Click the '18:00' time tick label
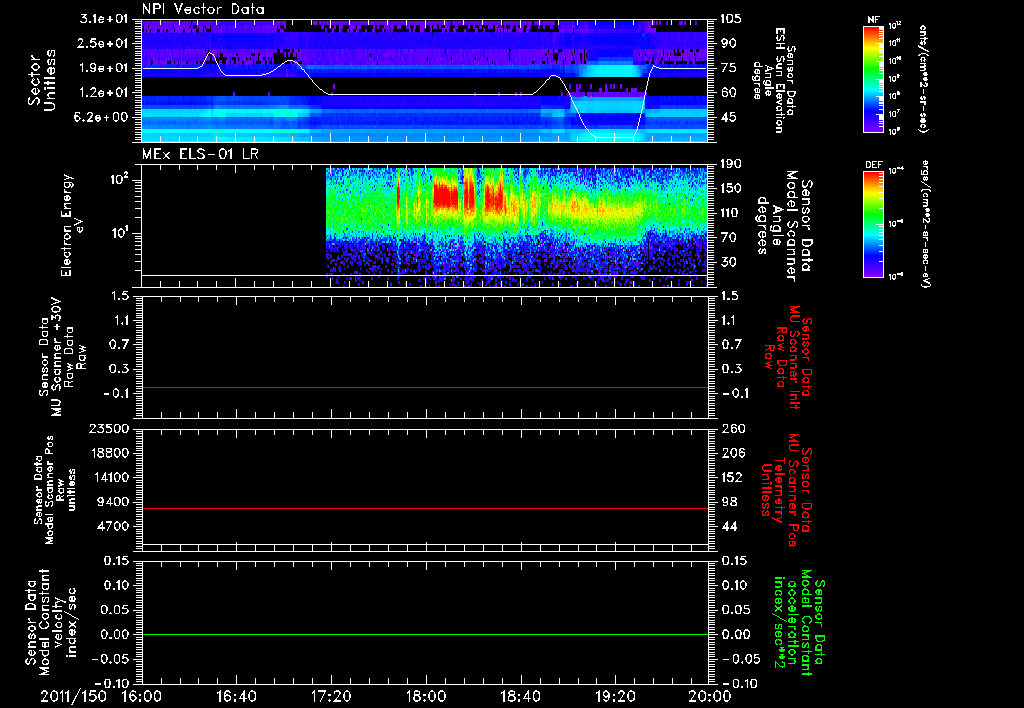This screenshot has width=1024, height=708. pos(426,696)
